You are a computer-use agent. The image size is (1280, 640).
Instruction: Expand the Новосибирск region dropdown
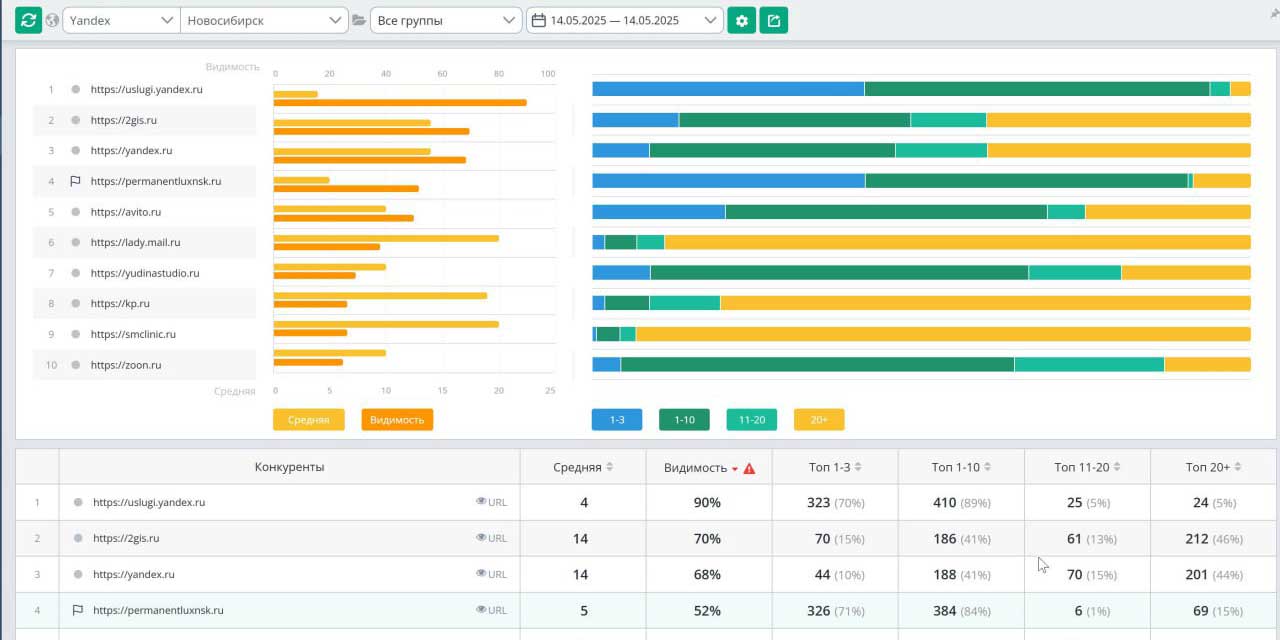click(x=264, y=20)
